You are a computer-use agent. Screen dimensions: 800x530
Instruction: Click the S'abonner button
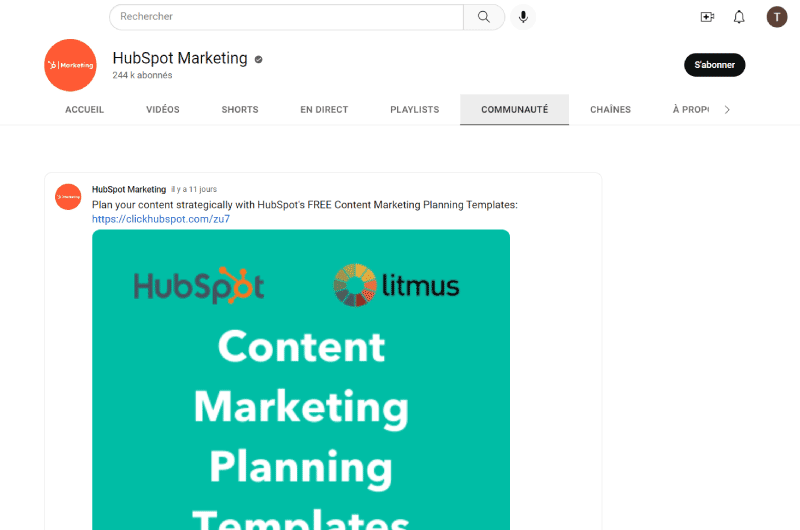coord(714,65)
